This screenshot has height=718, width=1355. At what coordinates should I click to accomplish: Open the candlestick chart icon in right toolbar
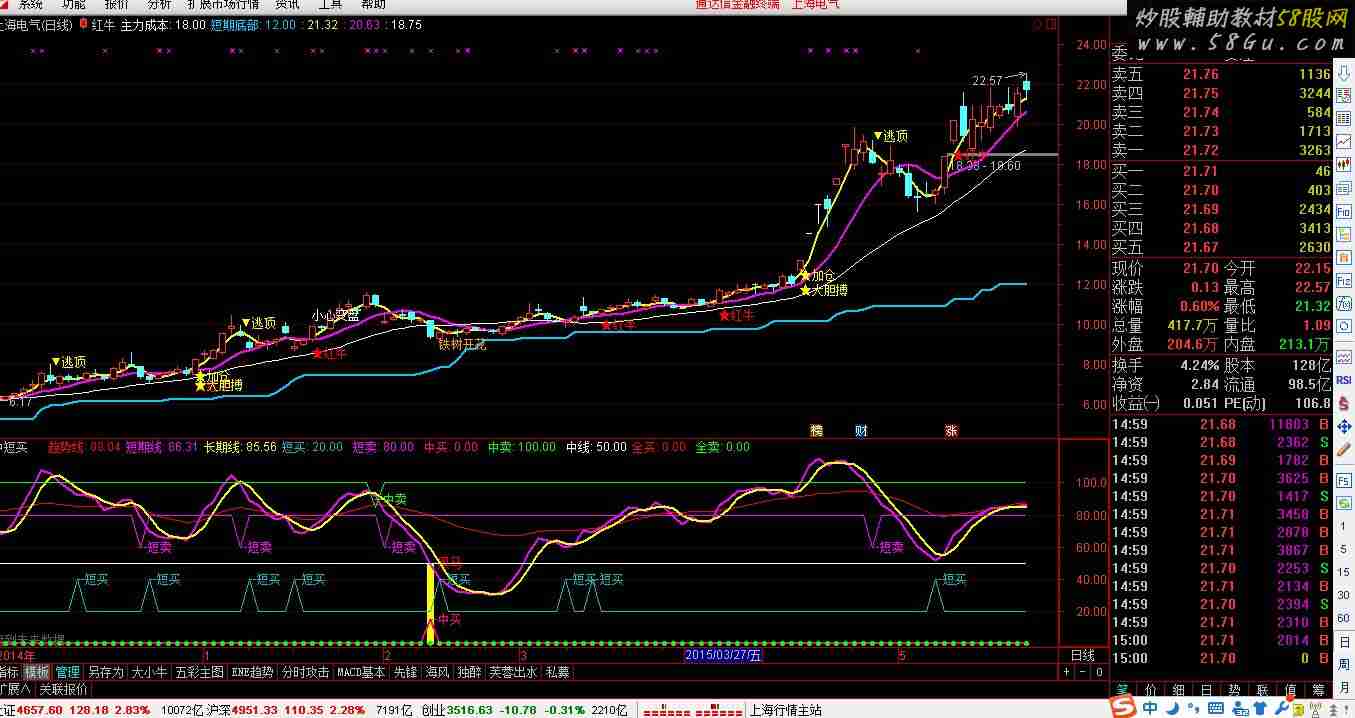[1343, 164]
